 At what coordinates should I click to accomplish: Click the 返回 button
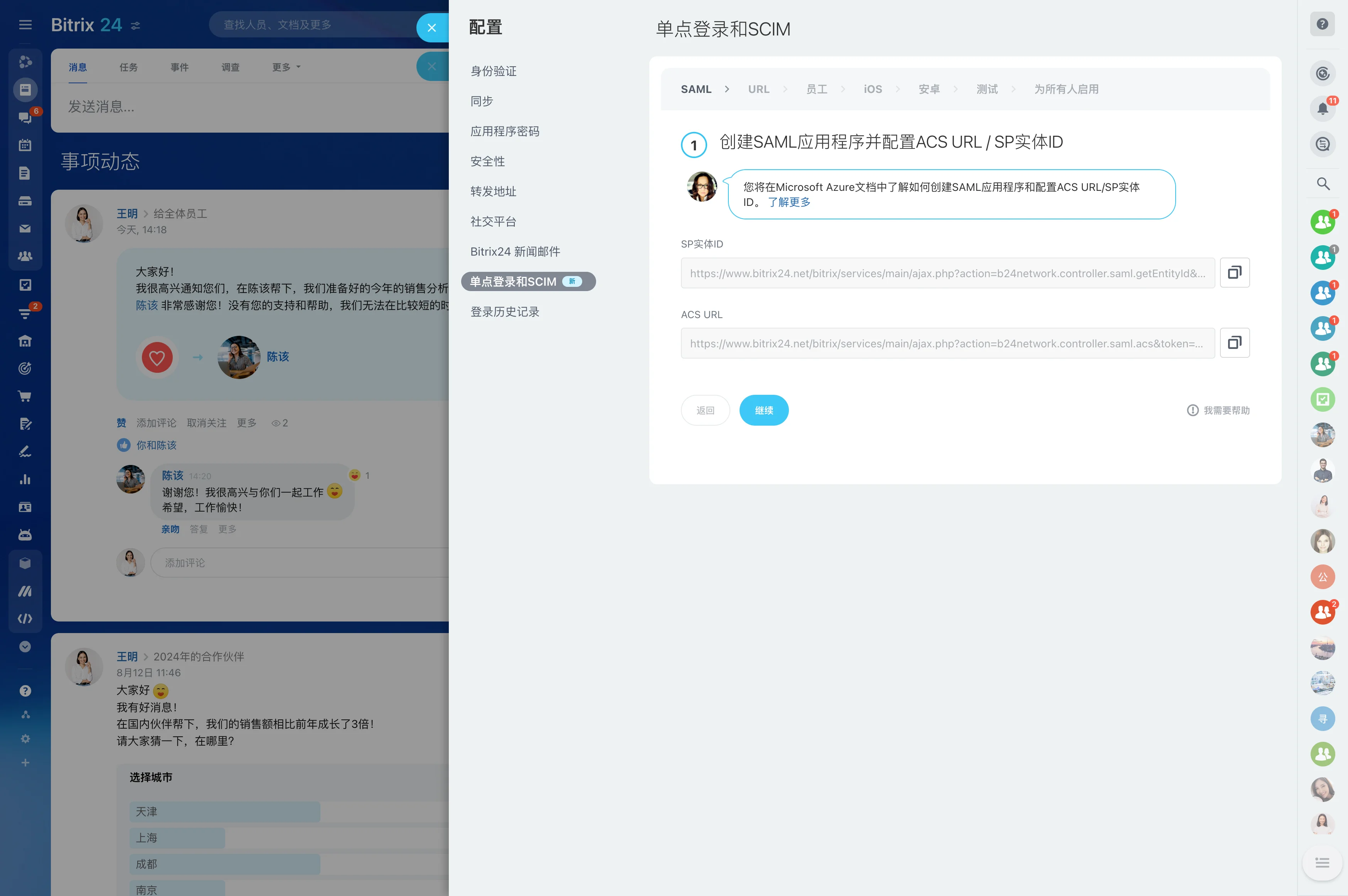coord(705,410)
